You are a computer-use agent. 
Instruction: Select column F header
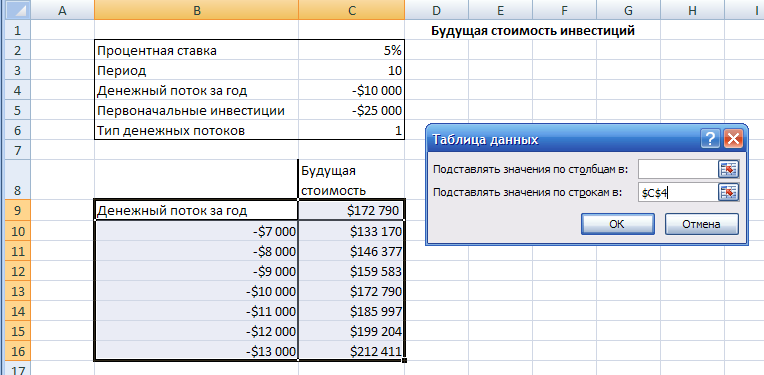pyautogui.click(x=564, y=10)
